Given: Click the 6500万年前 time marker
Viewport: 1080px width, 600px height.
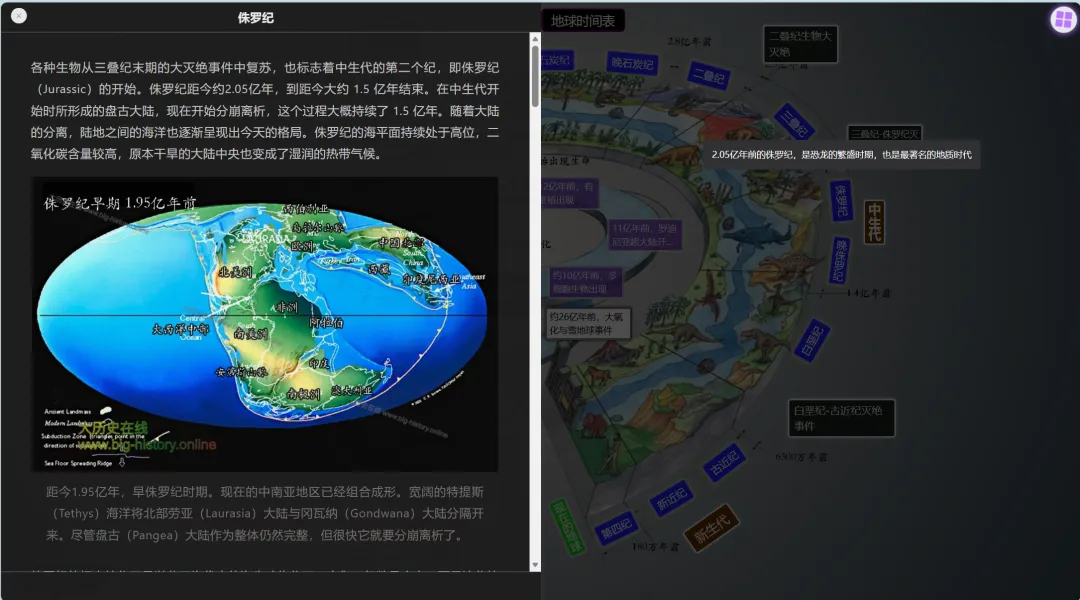Looking at the screenshot, I should pyautogui.click(x=800, y=457).
